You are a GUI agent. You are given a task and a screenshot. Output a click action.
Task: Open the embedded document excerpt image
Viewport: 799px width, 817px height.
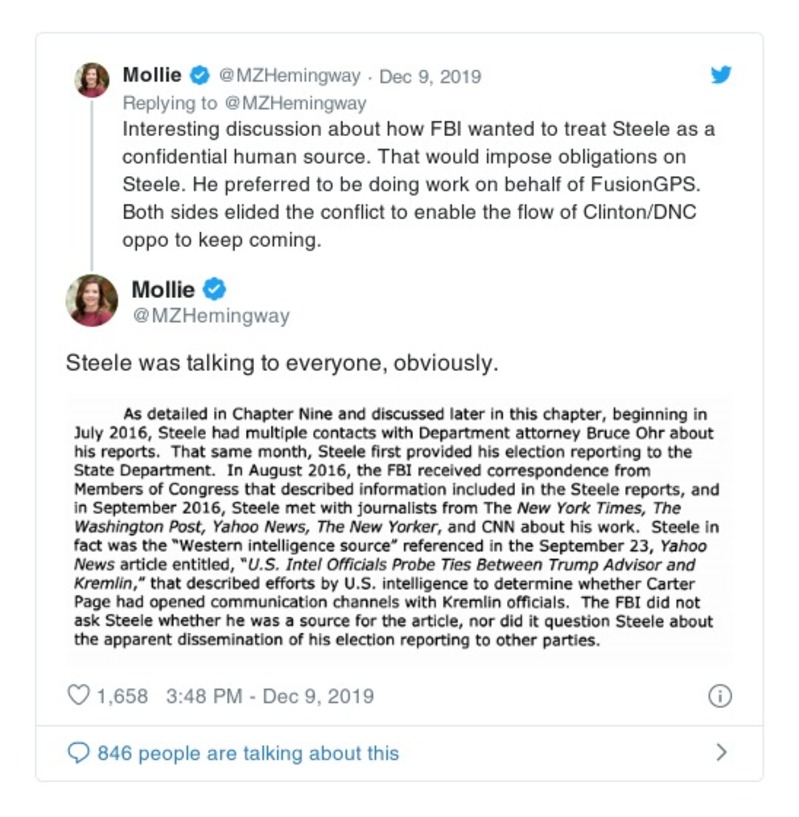pos(398,528)
